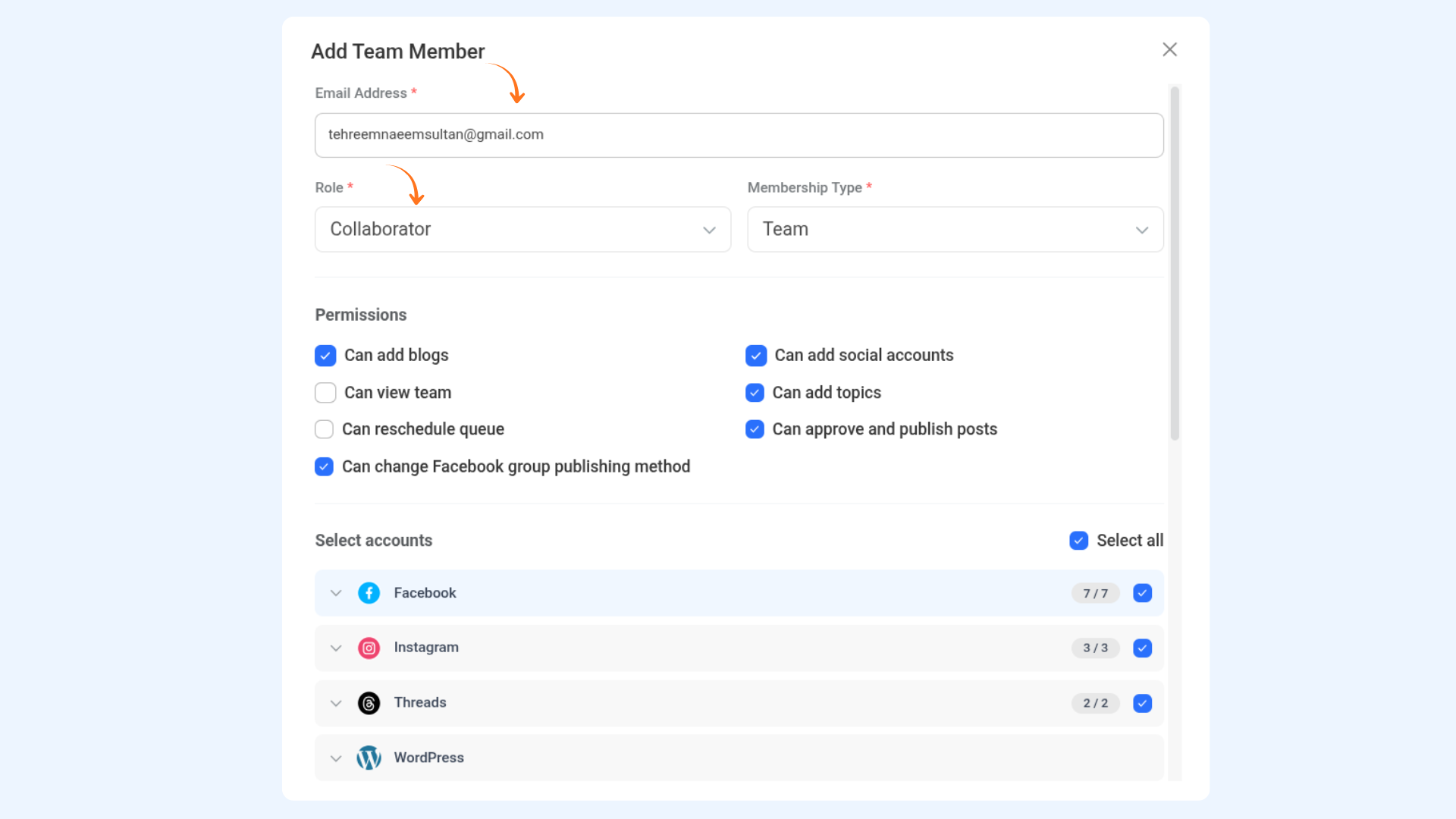The height and width of the screenshot is (819, 1456).
Task: Uncheck the Instagram accounts checkbox
Action: [x=1142, y=648]
